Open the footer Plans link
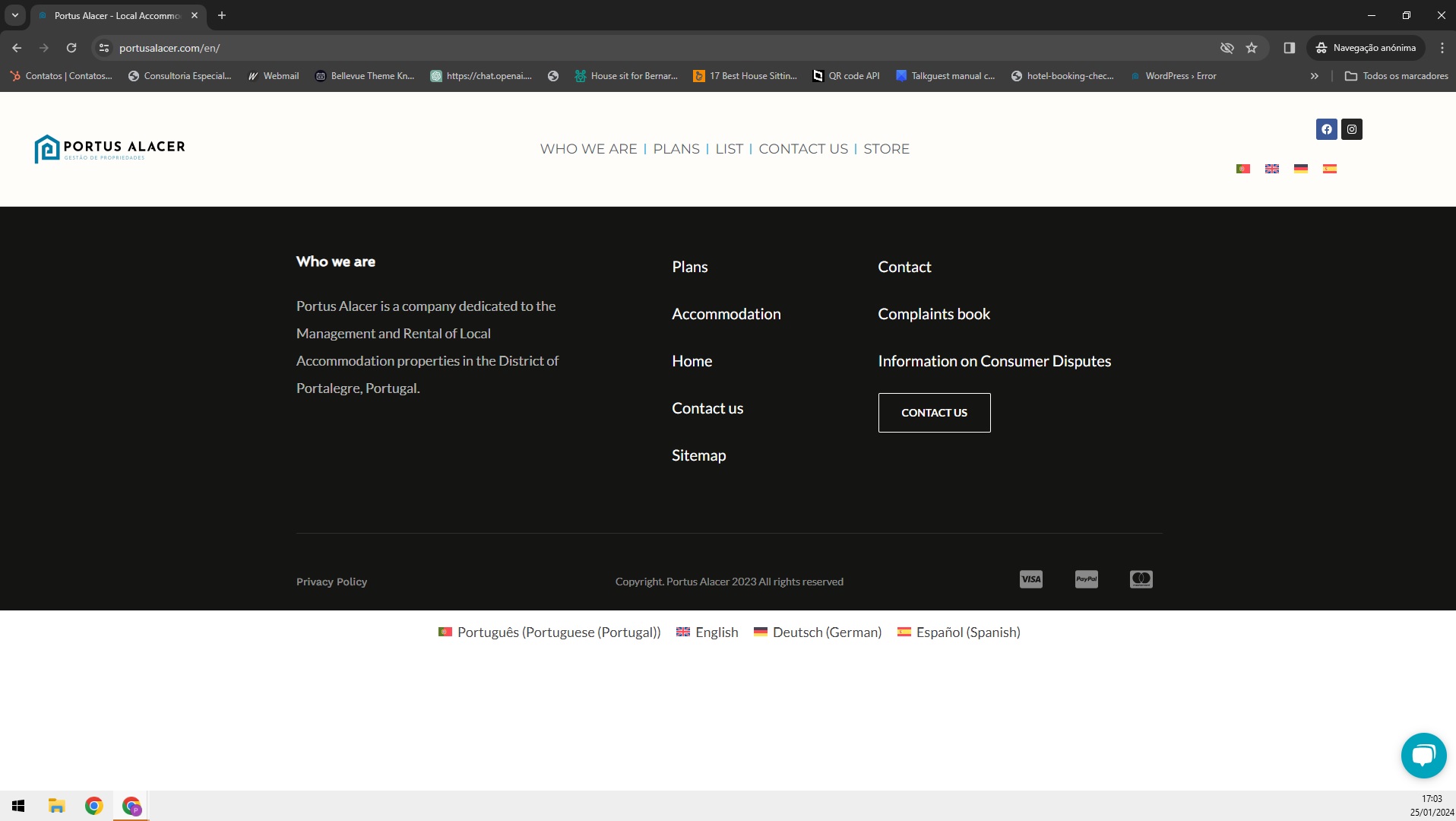Screen dimensions: 1456x821 pyautogui.click(x=689, y=267)
